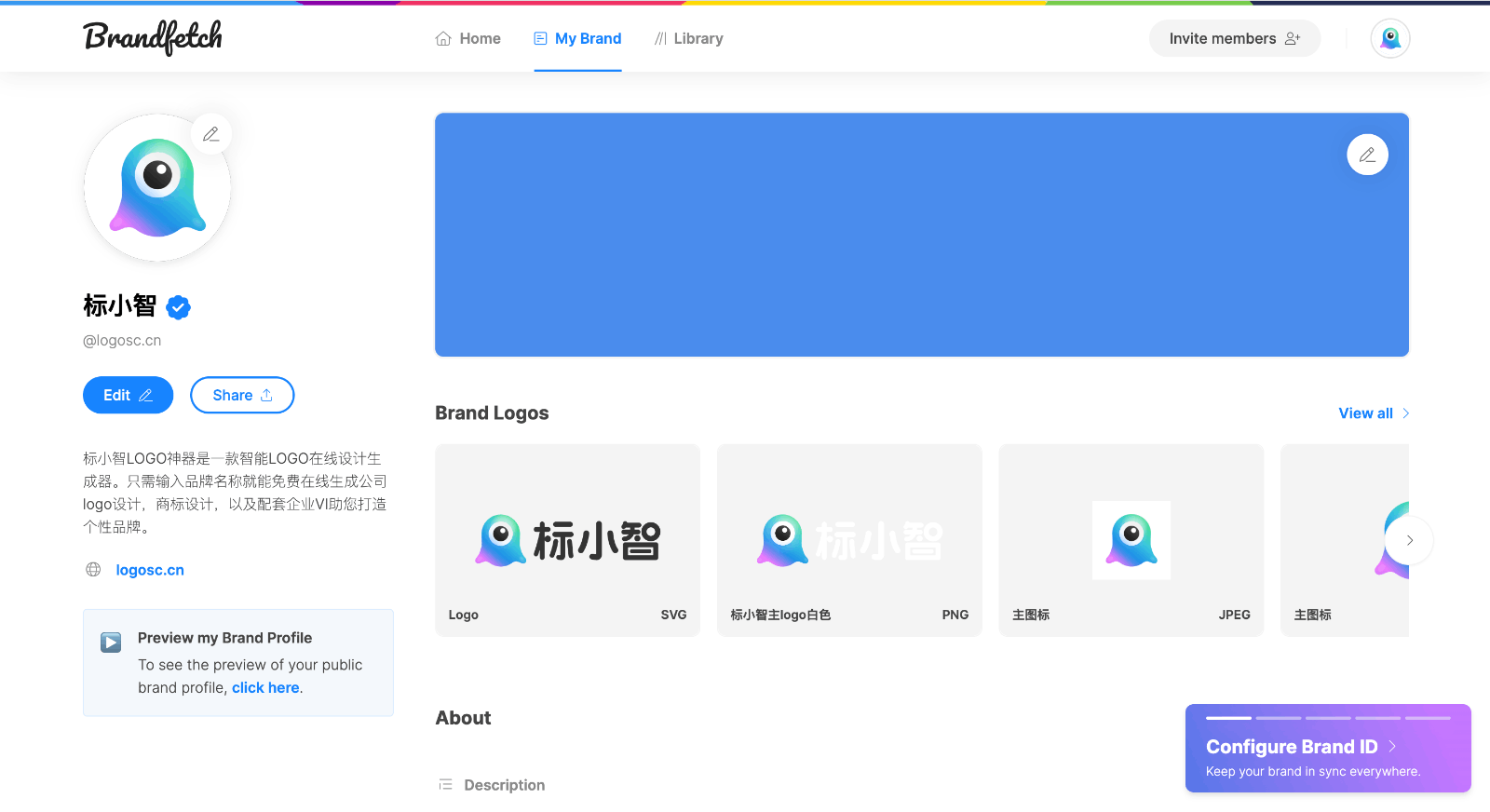Viewport: 1490px width, 812px height.
Task: Click the Invite members button
Action: [1235, 38]
